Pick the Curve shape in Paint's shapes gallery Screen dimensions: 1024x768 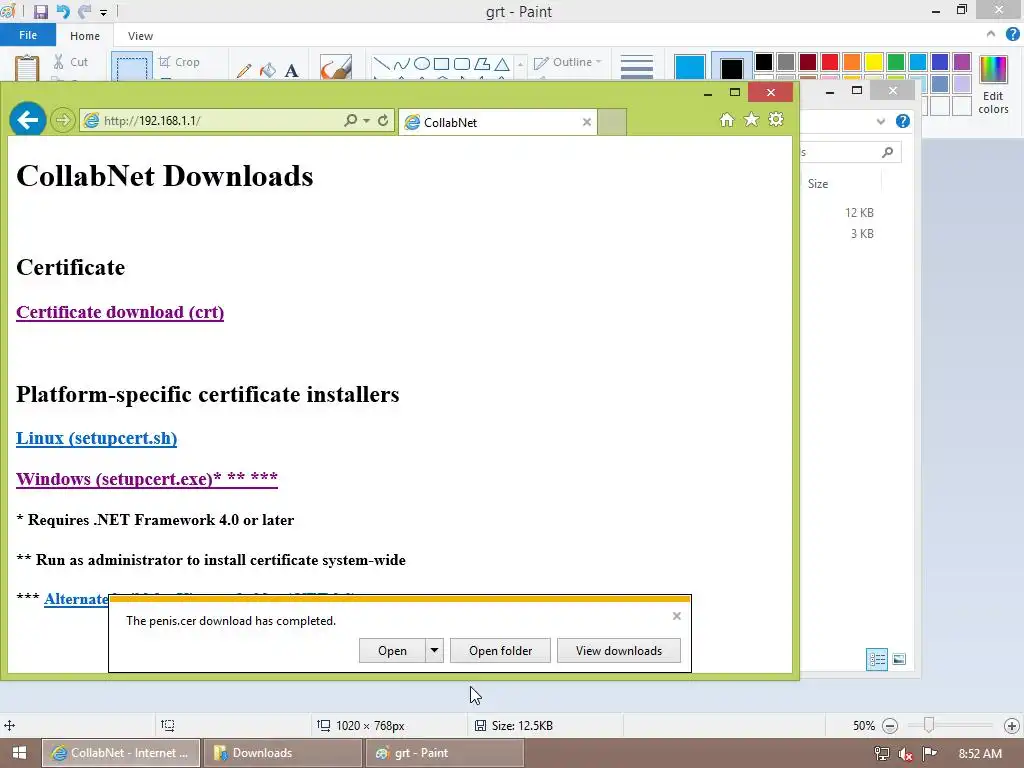(x=402, y=63)
